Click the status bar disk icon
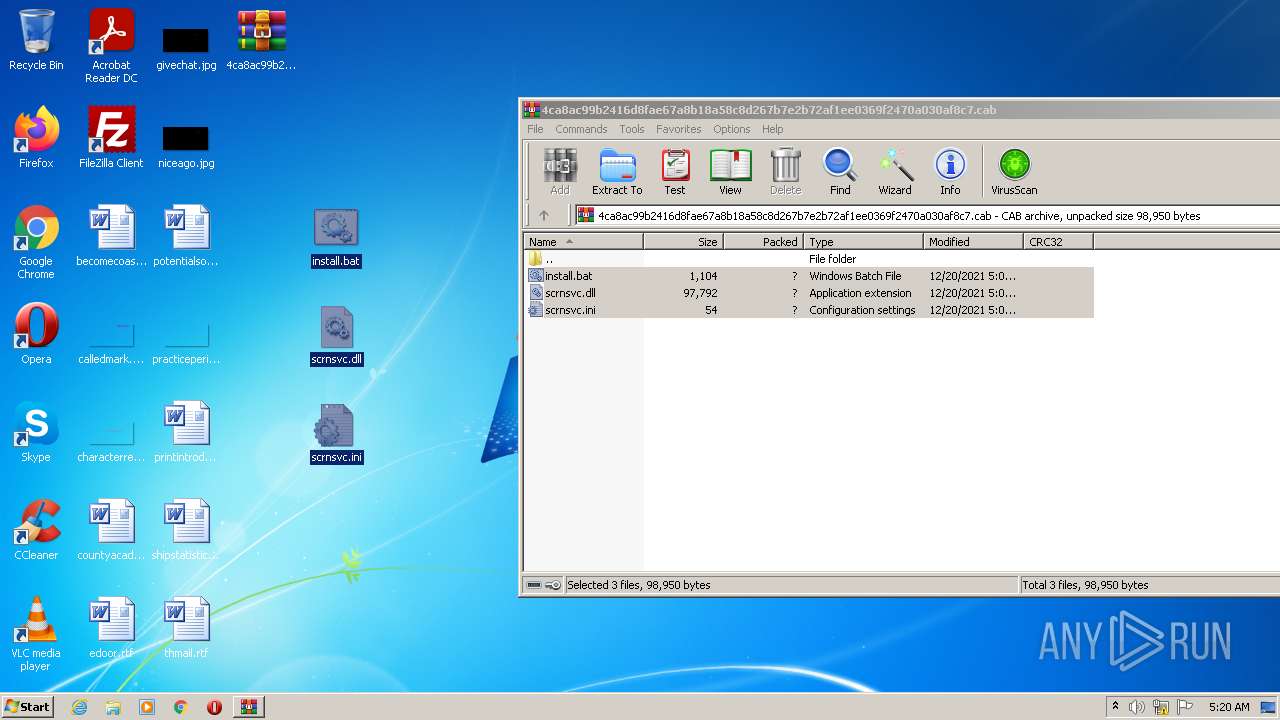The image size is (1280, 720). click(534, 585)
